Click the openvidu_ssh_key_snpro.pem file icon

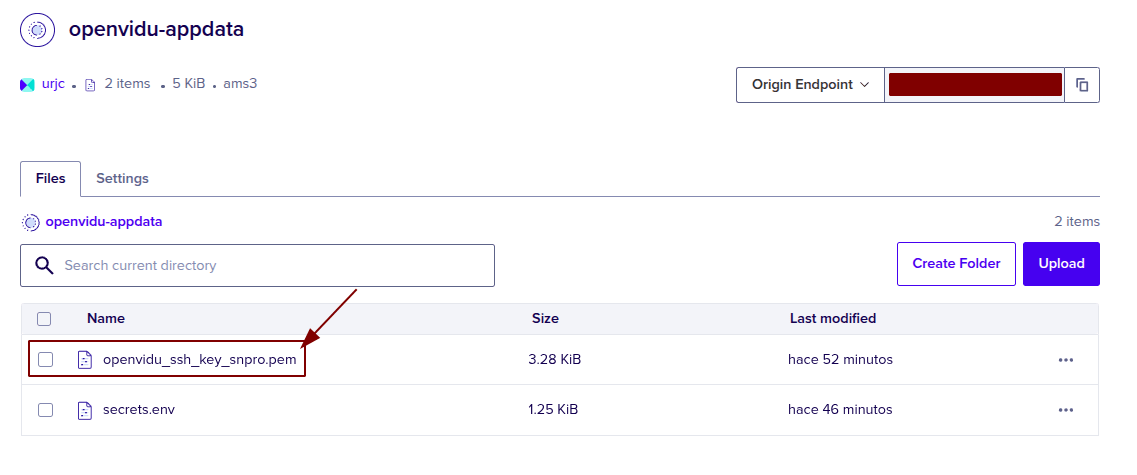point(85,359)
